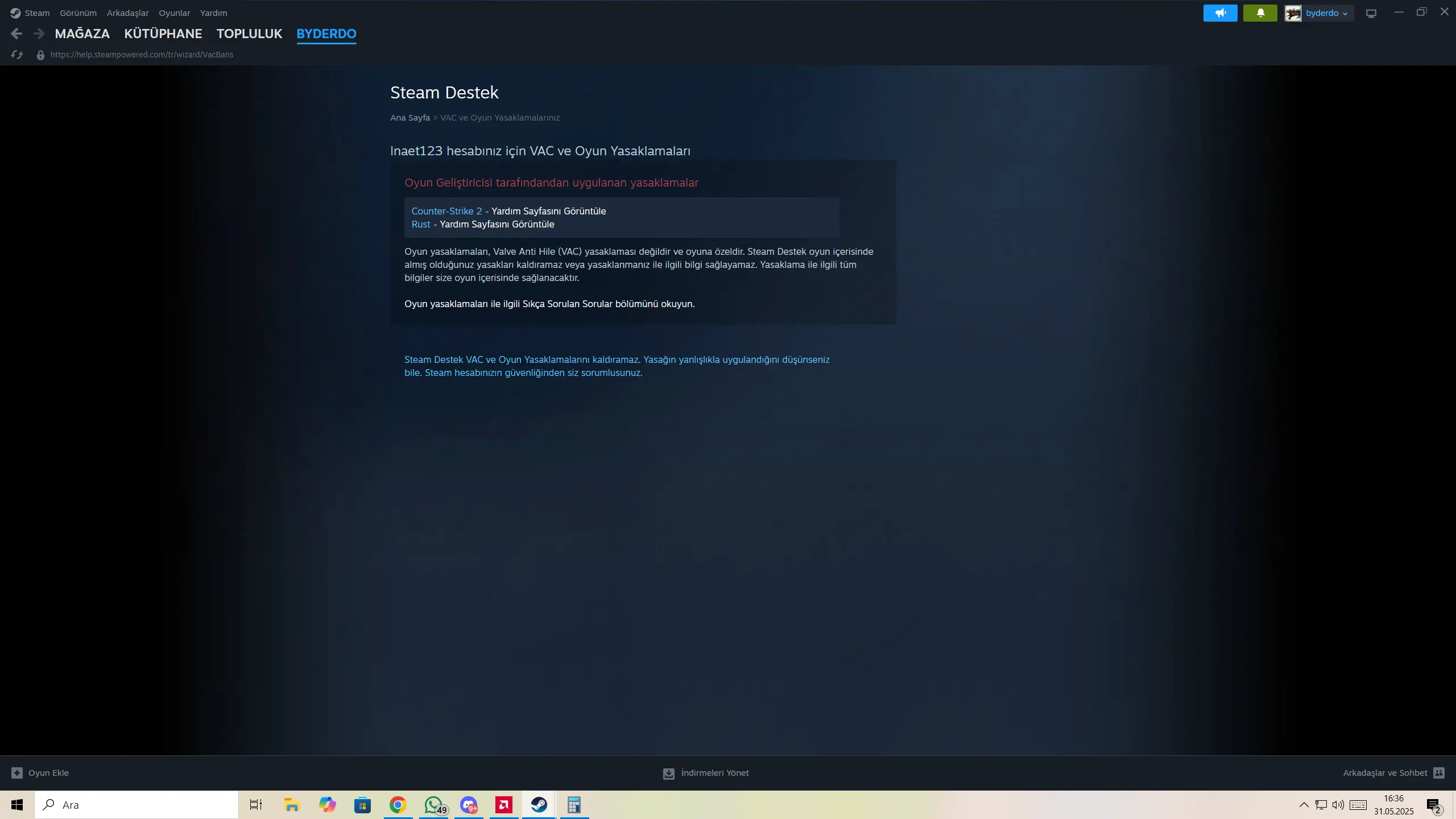Viewport: 1456px width, 819px height.
Task: Open Copilot from the taskbar
Action: tap(327, 805)
